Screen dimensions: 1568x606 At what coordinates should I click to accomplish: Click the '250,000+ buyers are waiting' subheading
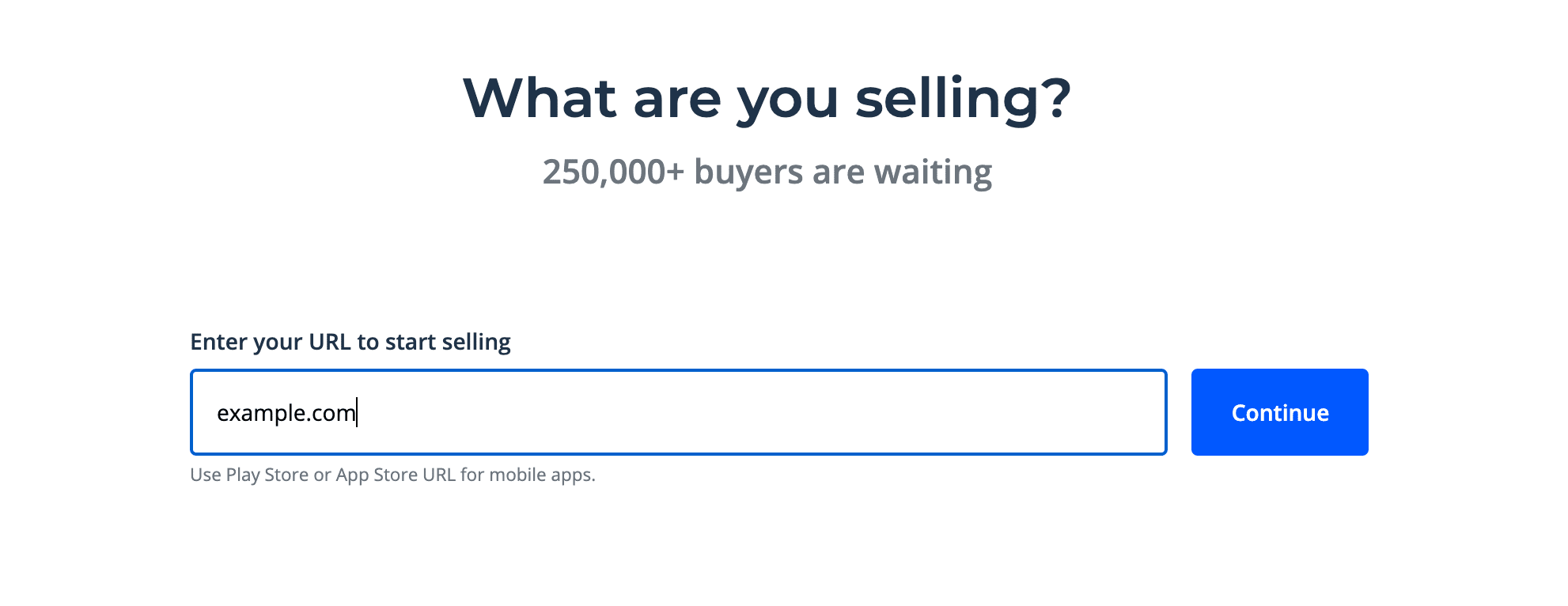(x=767, y=172)
